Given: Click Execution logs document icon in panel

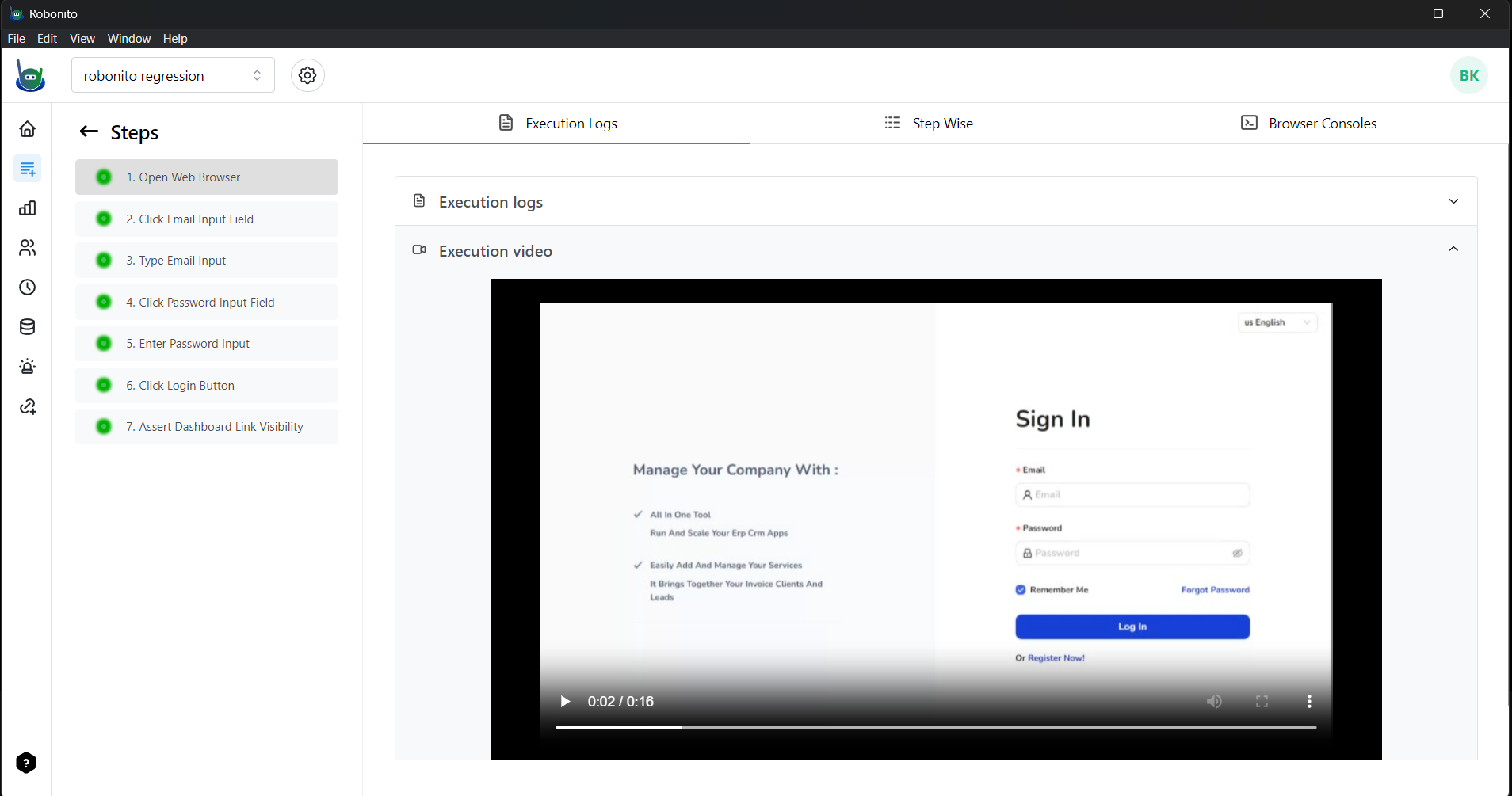Looking at the screenshot, I should click(419, 201).
